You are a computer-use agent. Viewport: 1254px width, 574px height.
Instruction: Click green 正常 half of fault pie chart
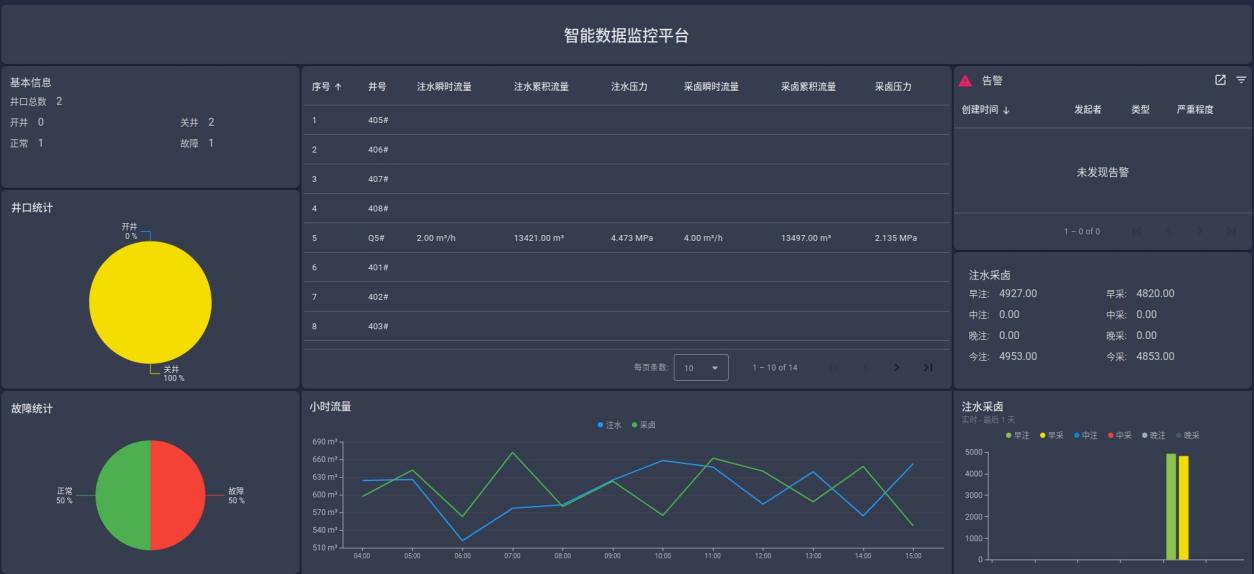(x=123, y=495)
